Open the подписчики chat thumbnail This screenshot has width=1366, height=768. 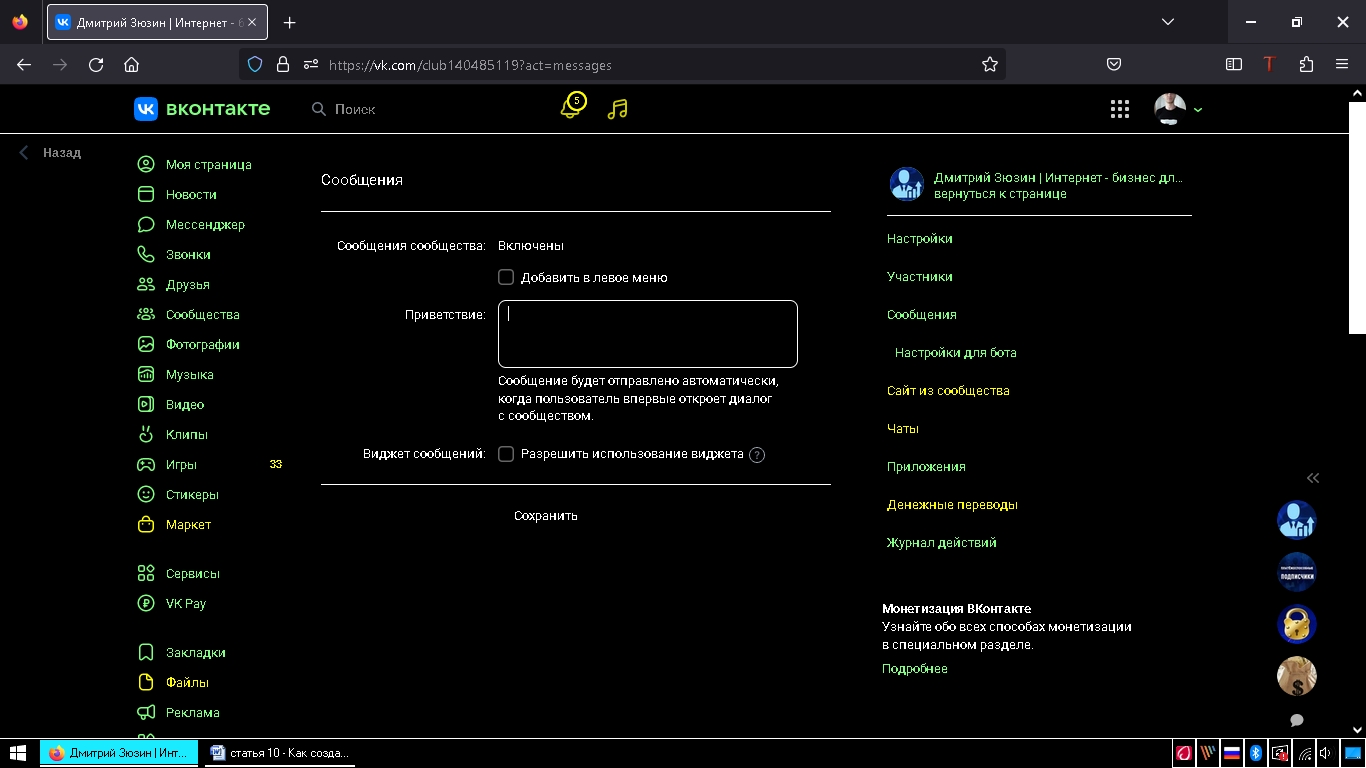[1297, 573]
